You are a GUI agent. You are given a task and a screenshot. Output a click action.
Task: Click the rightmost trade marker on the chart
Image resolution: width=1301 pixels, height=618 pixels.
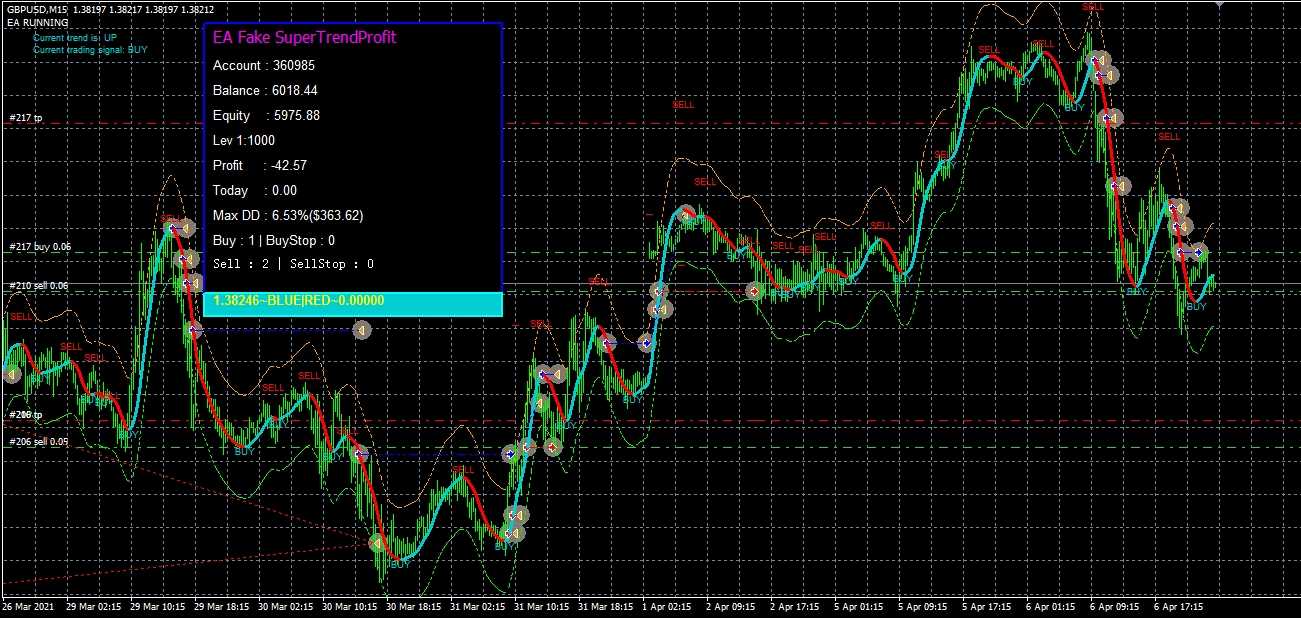point(1199,251)
